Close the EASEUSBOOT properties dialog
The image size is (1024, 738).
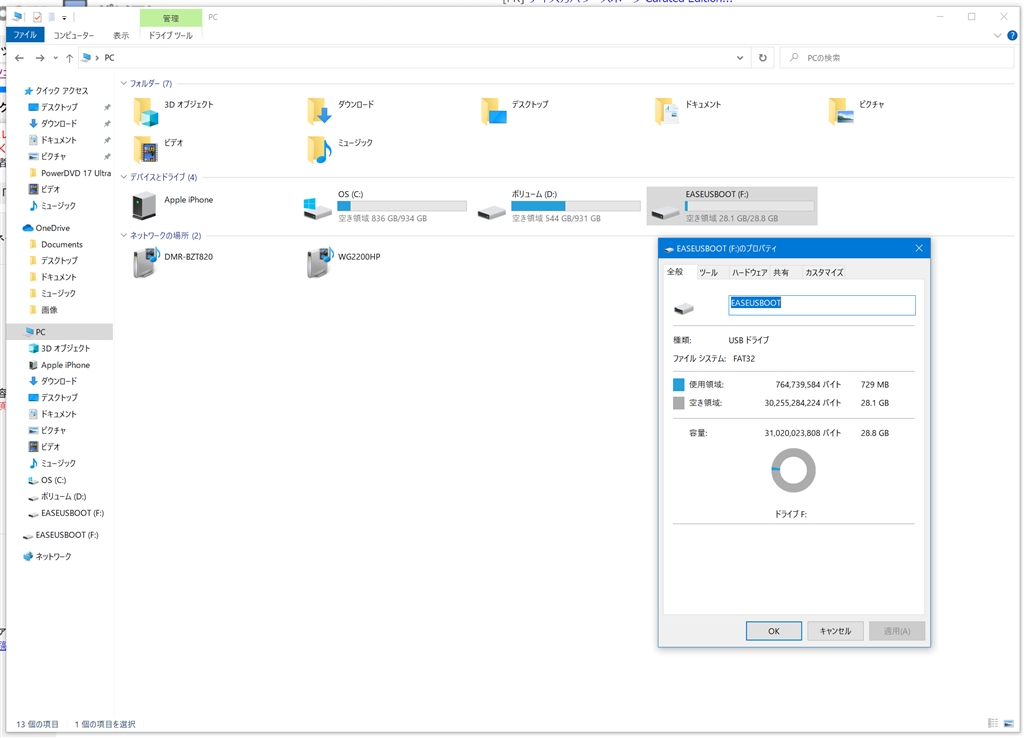tap(919, 248)
